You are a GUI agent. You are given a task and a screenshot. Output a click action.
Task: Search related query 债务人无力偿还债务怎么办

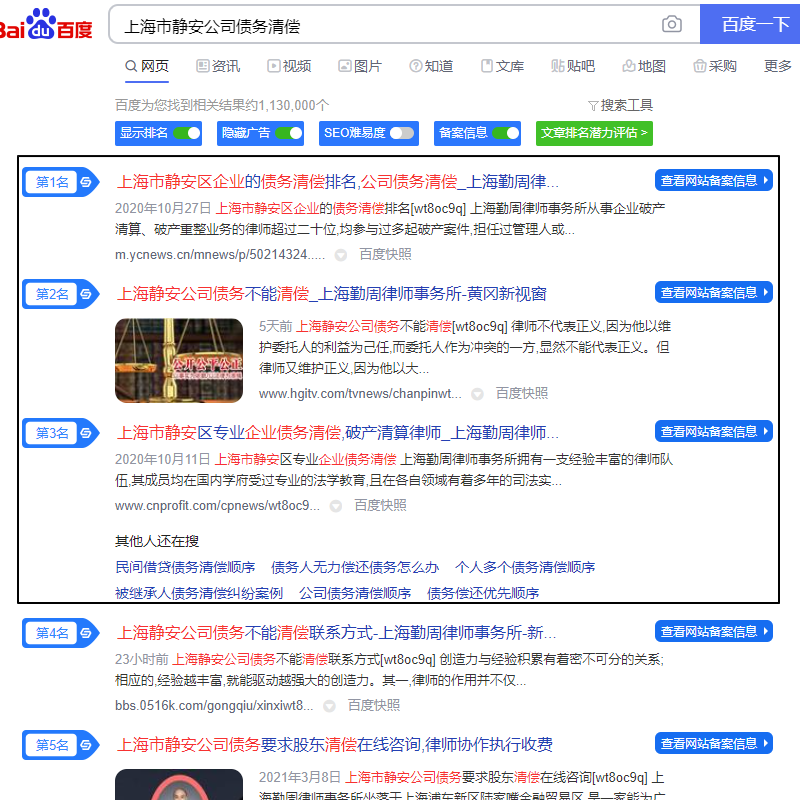(355, 567)
